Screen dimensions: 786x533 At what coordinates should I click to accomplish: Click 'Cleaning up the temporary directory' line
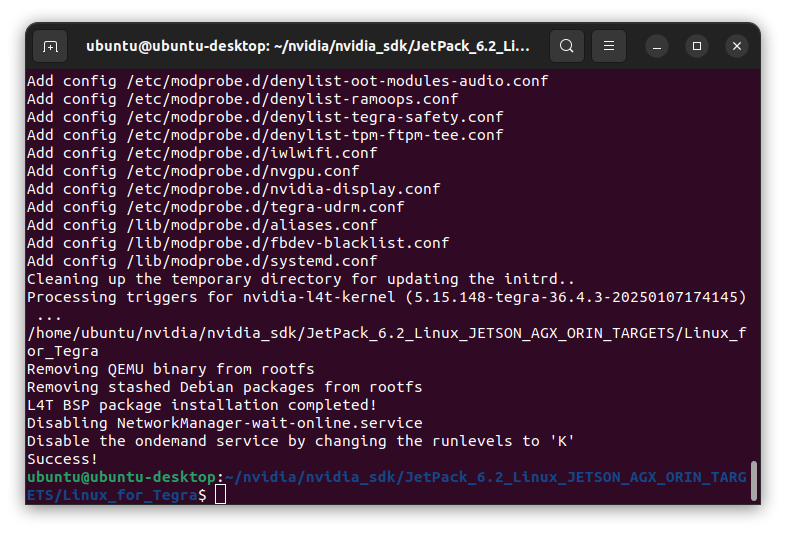[x=301, y=279]
